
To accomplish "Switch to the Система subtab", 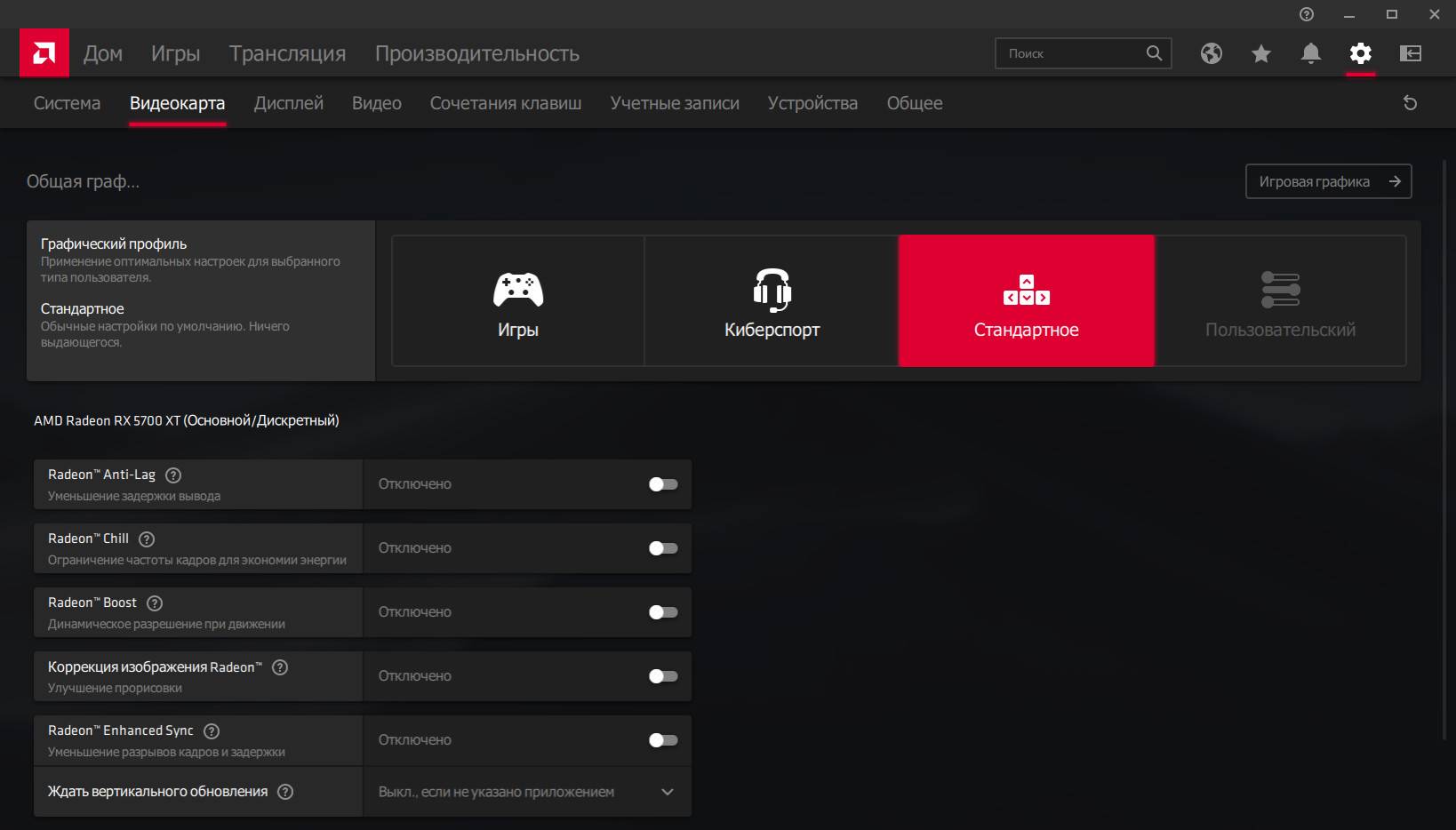I will pos(67,103).
